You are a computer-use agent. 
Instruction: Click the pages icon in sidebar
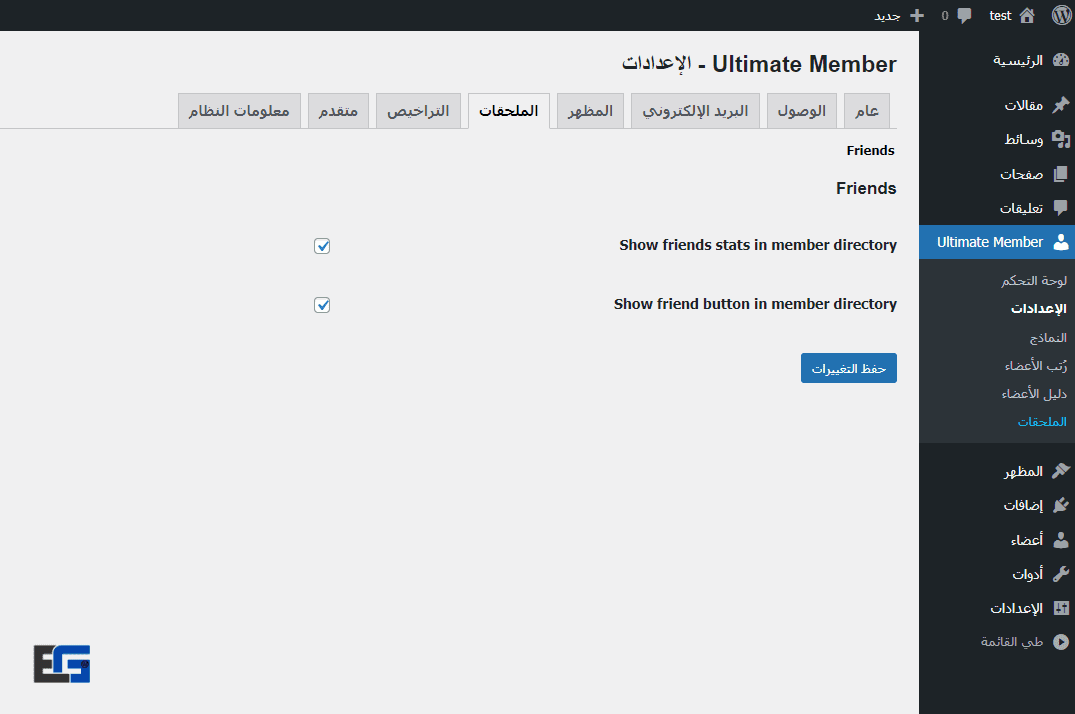pos(1060,174)
